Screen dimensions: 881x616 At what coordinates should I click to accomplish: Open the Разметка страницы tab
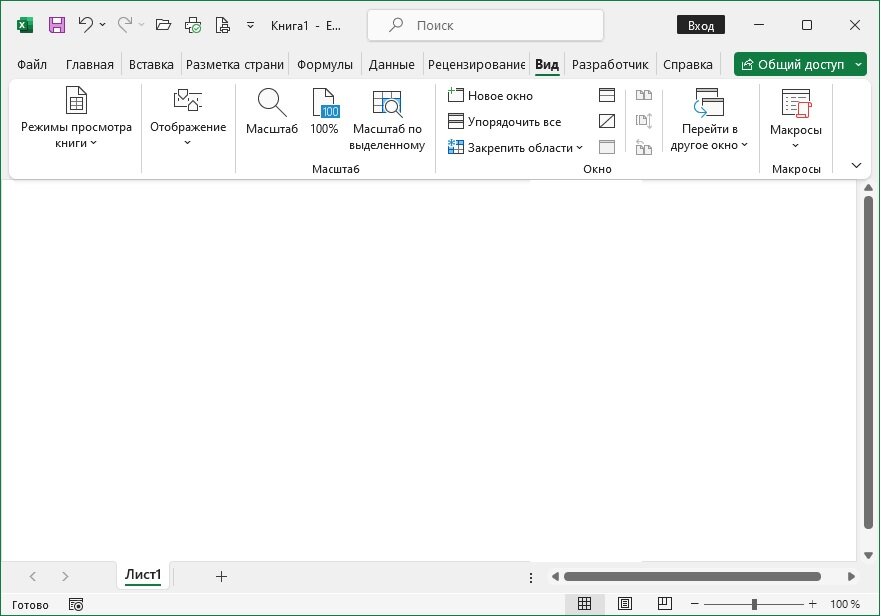[x=235, y=65]
